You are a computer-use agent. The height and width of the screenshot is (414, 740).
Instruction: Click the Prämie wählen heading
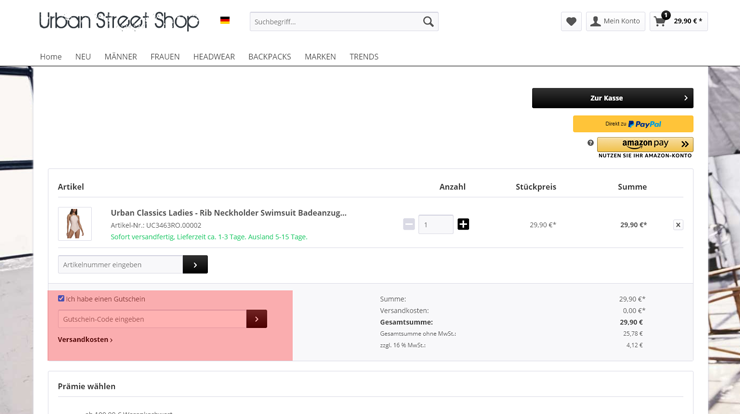click(x=86, y=386)
